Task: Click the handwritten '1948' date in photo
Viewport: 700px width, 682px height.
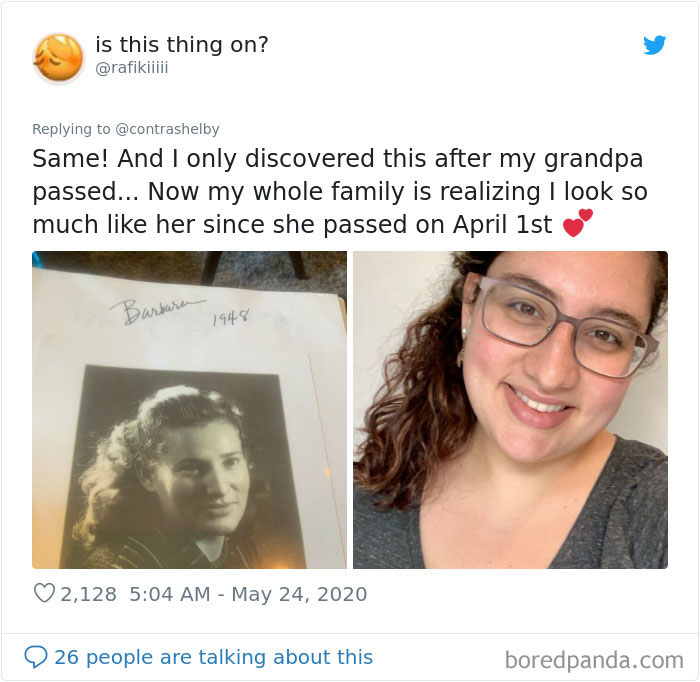Action: coord(230,317)
